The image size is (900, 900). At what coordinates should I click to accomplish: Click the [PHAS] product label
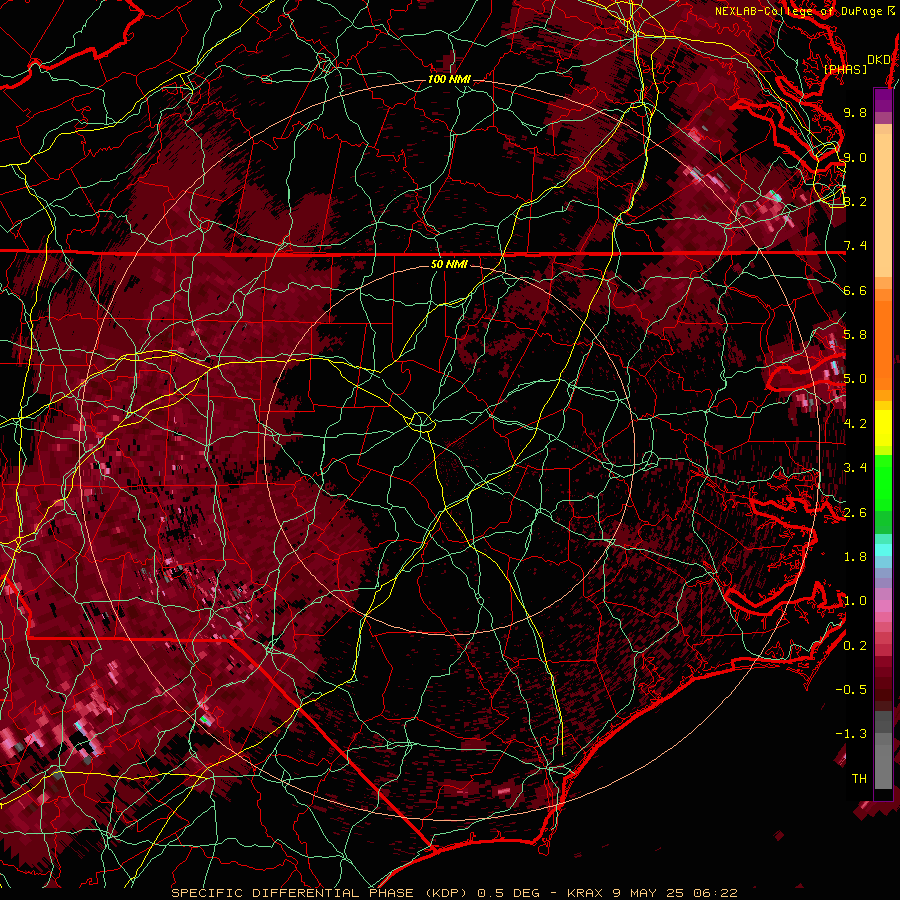[x=845, y=69]
